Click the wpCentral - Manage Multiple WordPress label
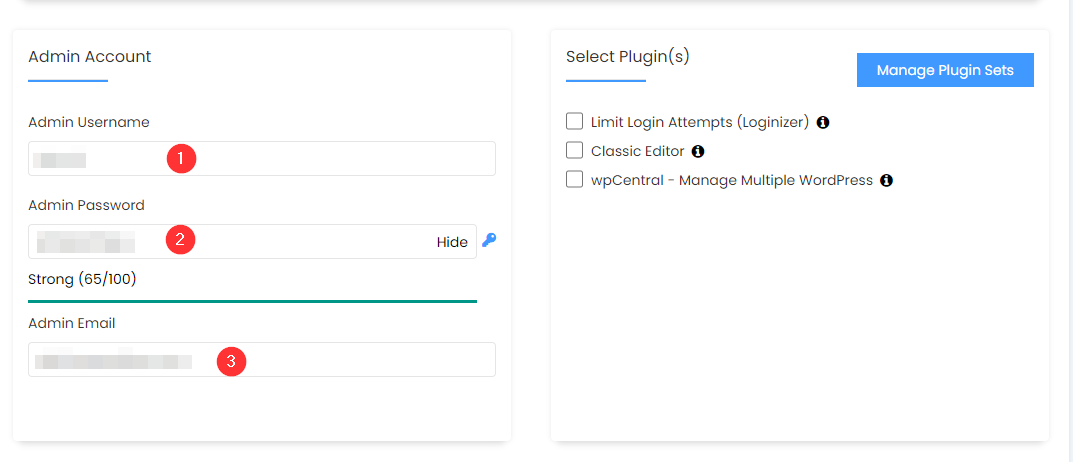This screenshot has height=462, width=1073. coord(731,181)
